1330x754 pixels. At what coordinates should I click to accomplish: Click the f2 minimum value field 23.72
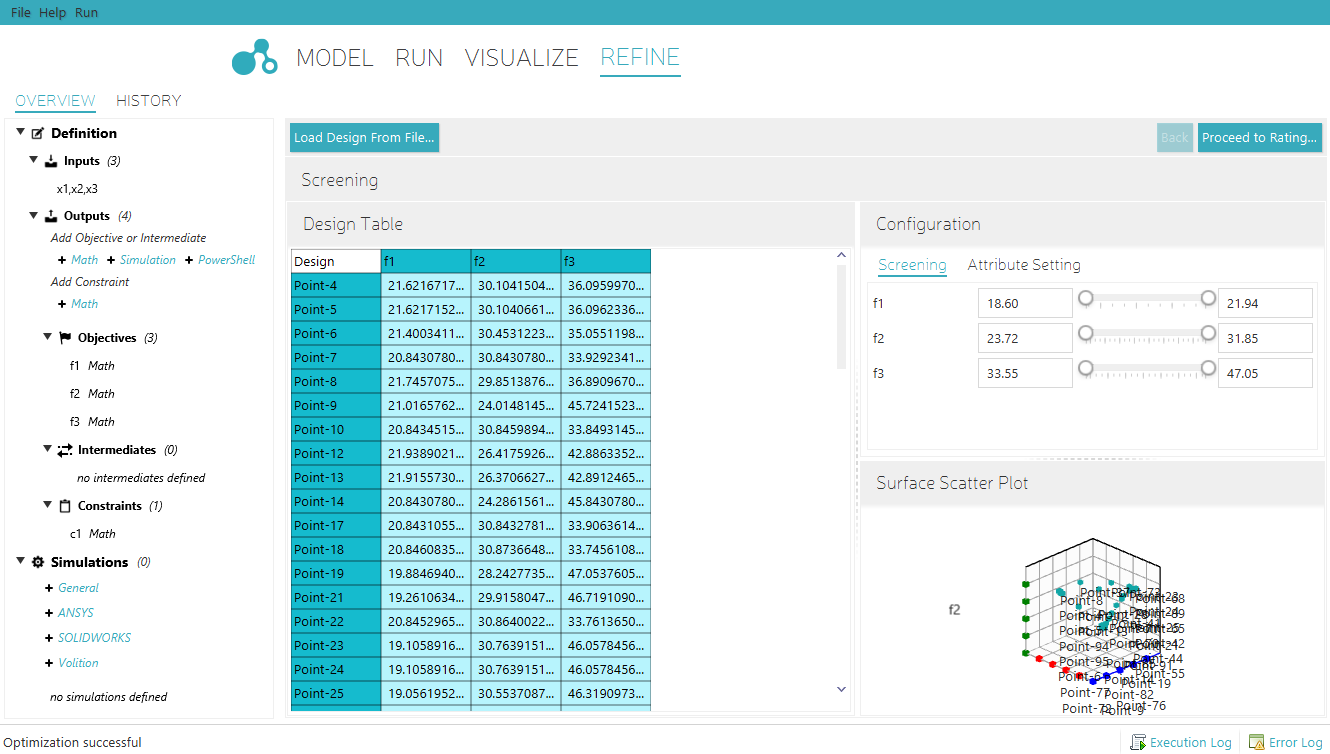click(x=1025, y=338)
